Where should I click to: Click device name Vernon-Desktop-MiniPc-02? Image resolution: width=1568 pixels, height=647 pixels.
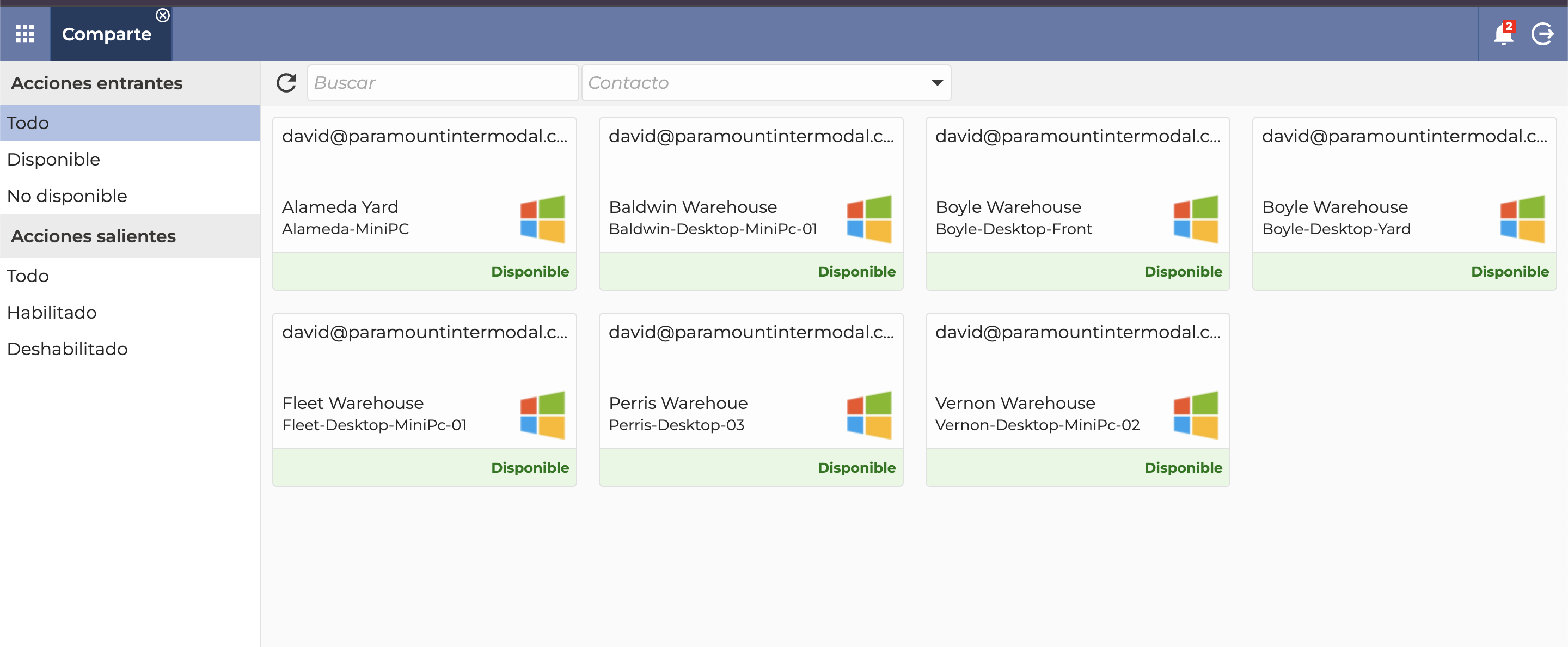[x=1037, y=425]
